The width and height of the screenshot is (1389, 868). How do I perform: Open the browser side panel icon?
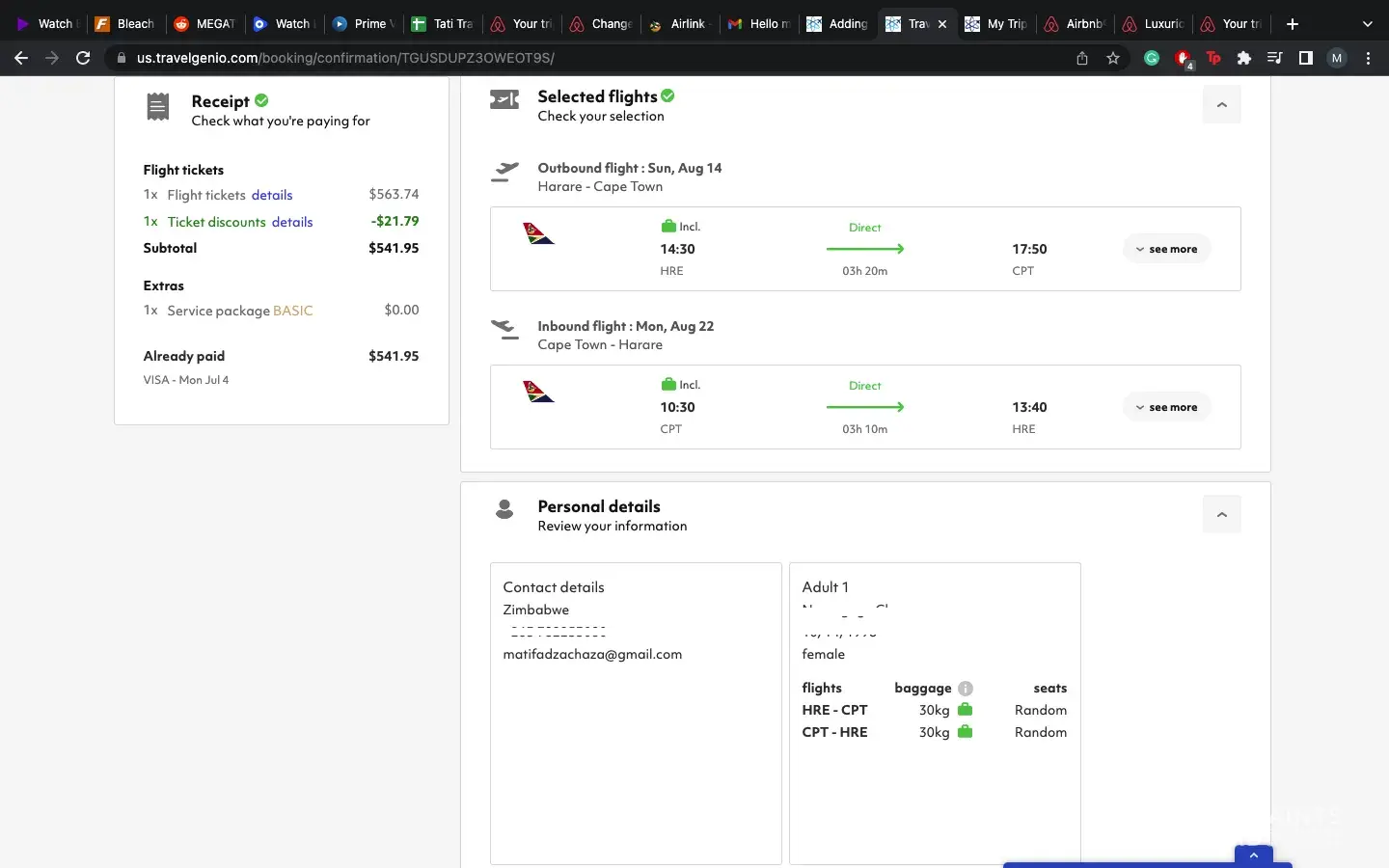point(1305,58)
